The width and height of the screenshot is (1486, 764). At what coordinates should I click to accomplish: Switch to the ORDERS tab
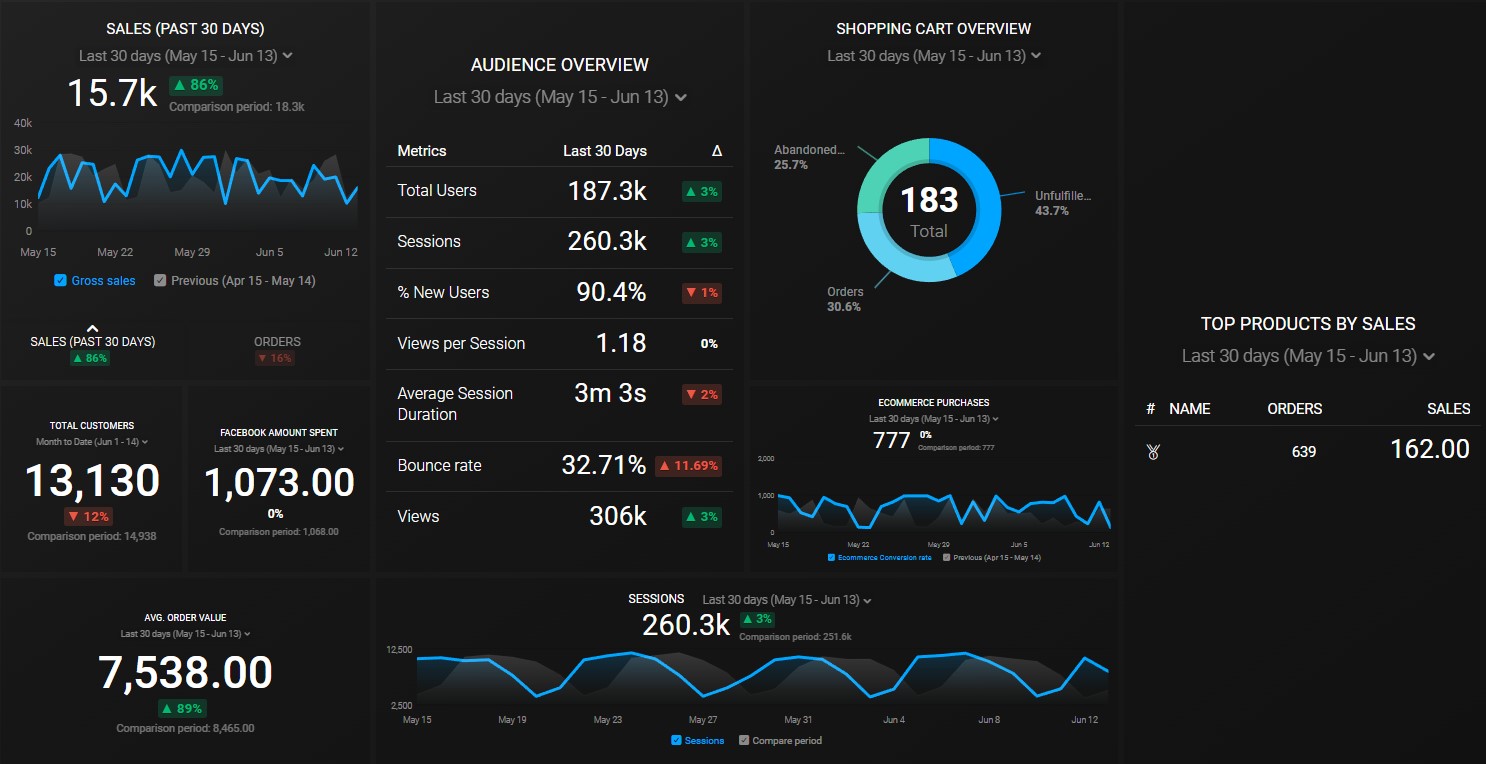click(277, 342)
